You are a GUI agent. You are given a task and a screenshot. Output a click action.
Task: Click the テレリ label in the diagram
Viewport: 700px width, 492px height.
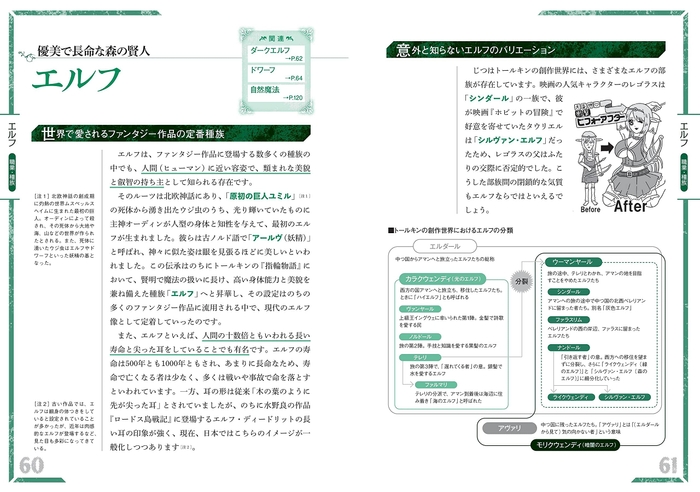419,355
